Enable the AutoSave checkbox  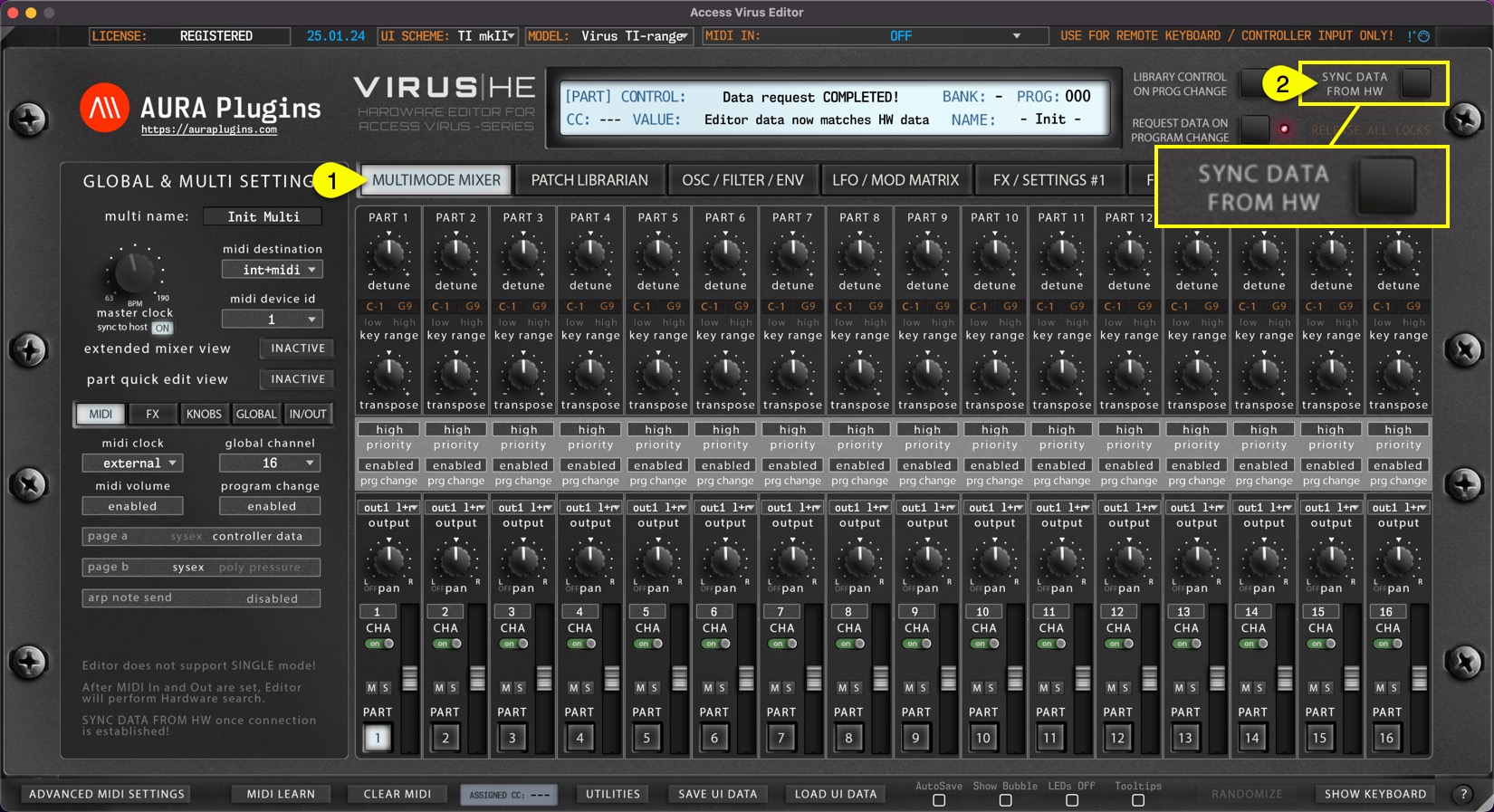939,800
